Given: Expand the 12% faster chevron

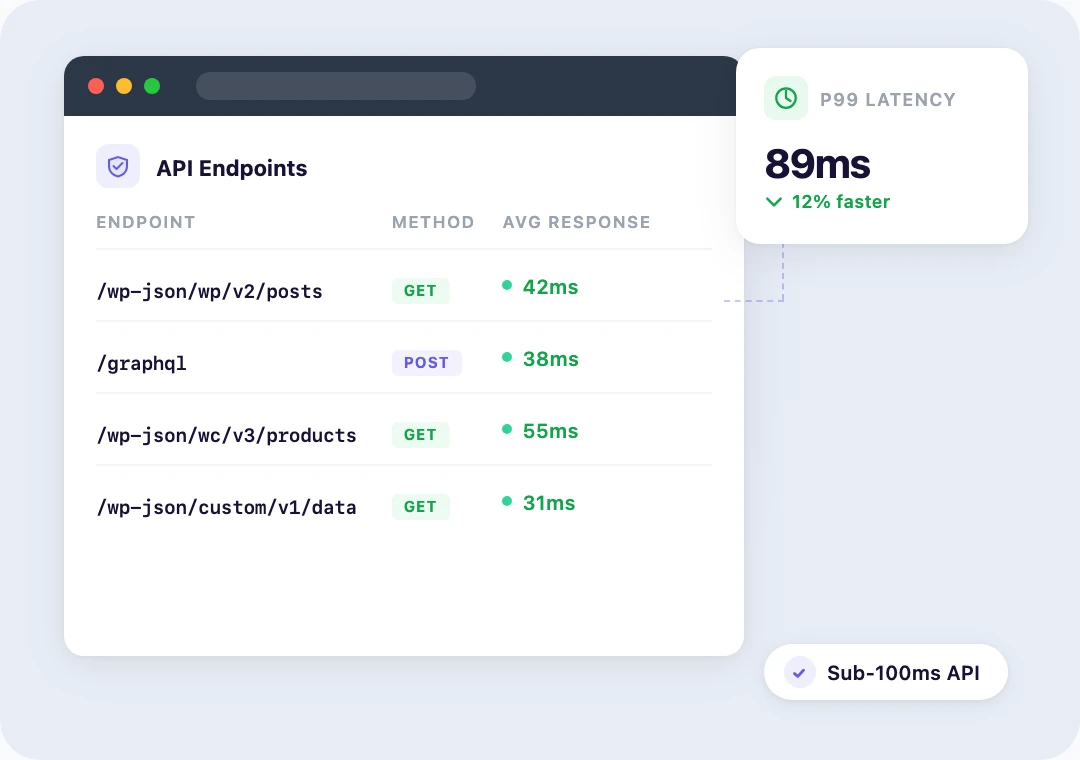Looking at the screenshot, I should click(x=774, y=202).
